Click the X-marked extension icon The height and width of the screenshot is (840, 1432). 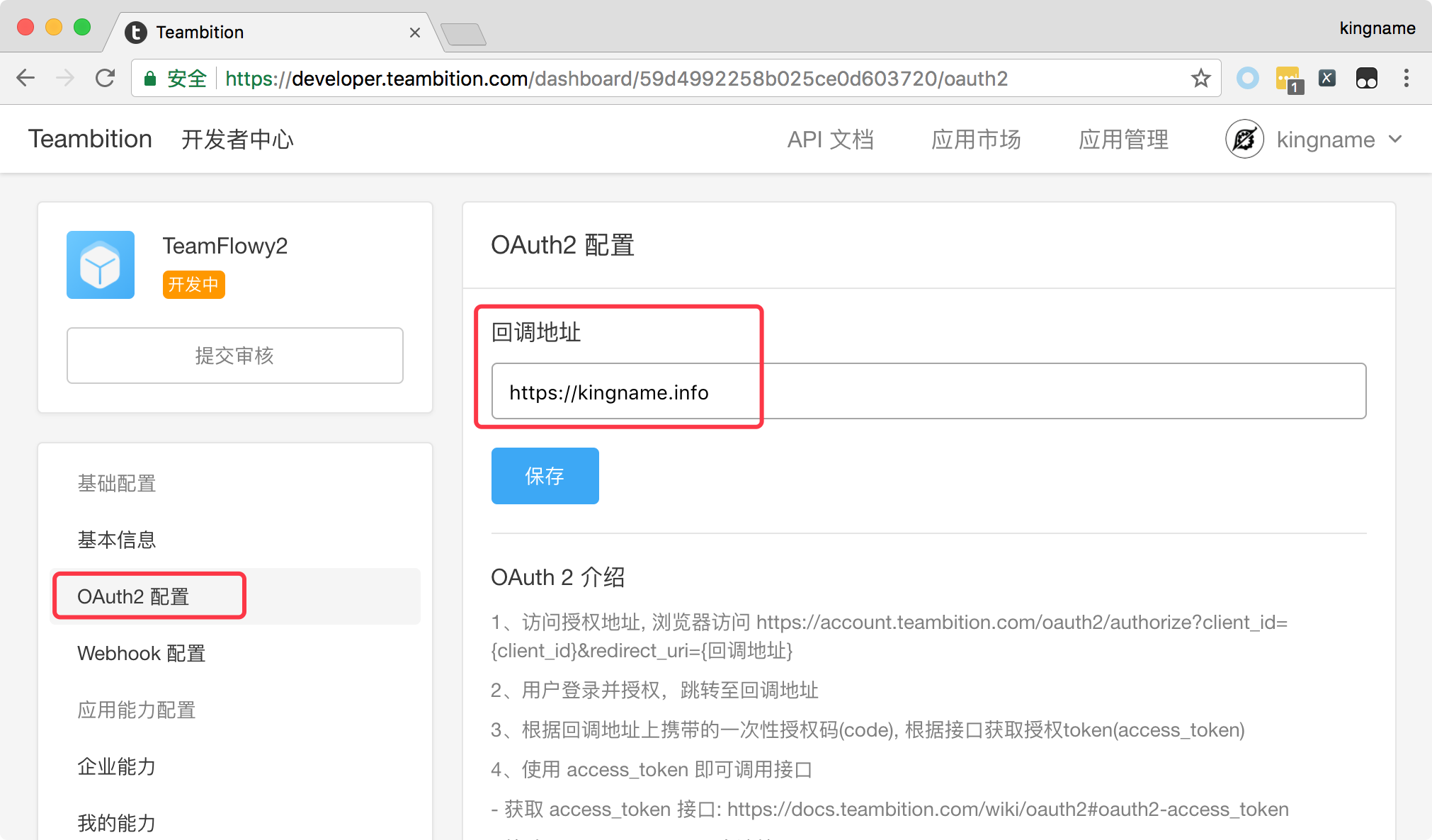coord(1327,79)
